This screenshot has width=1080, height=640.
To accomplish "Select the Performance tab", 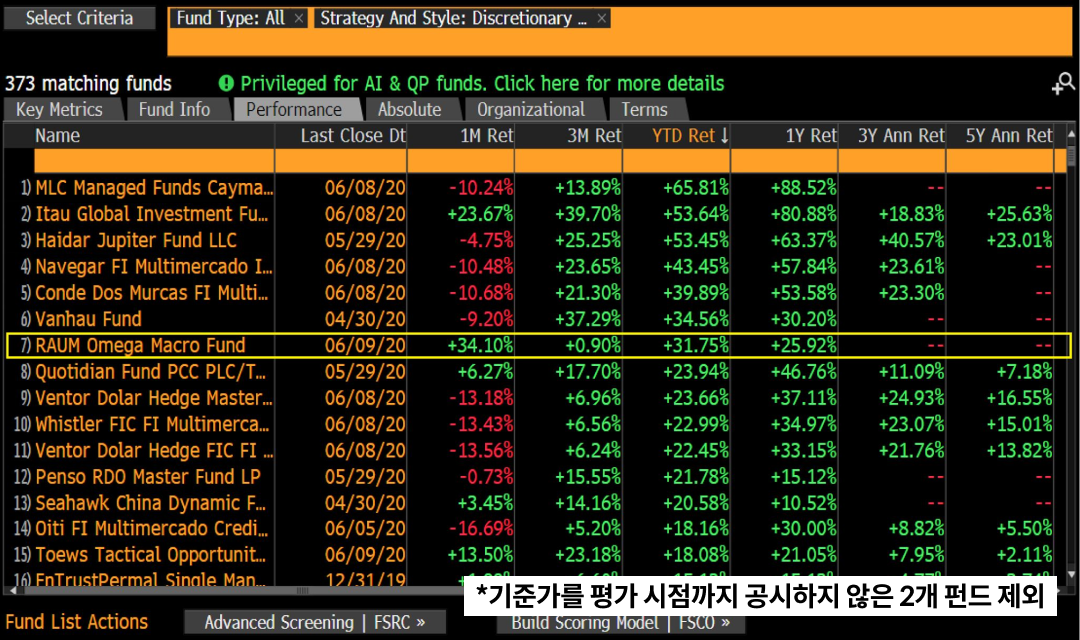I will (x=294, y=110).
